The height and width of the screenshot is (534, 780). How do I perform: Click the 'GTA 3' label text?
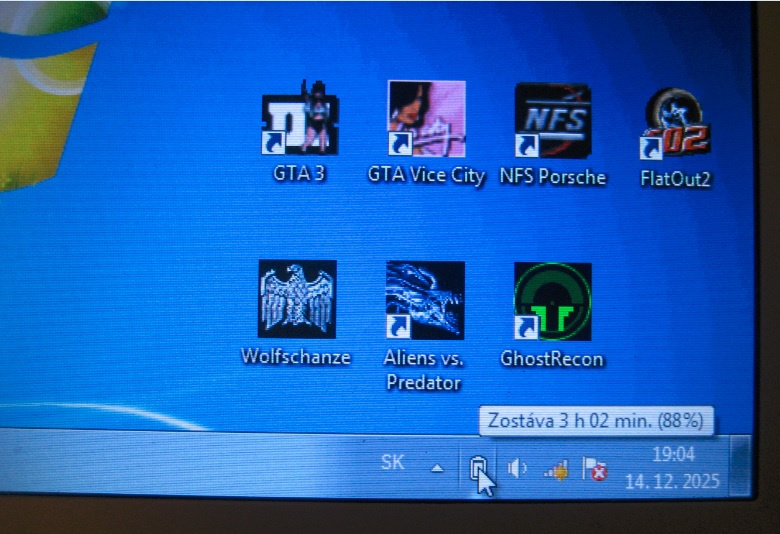(x=299, y=173)
